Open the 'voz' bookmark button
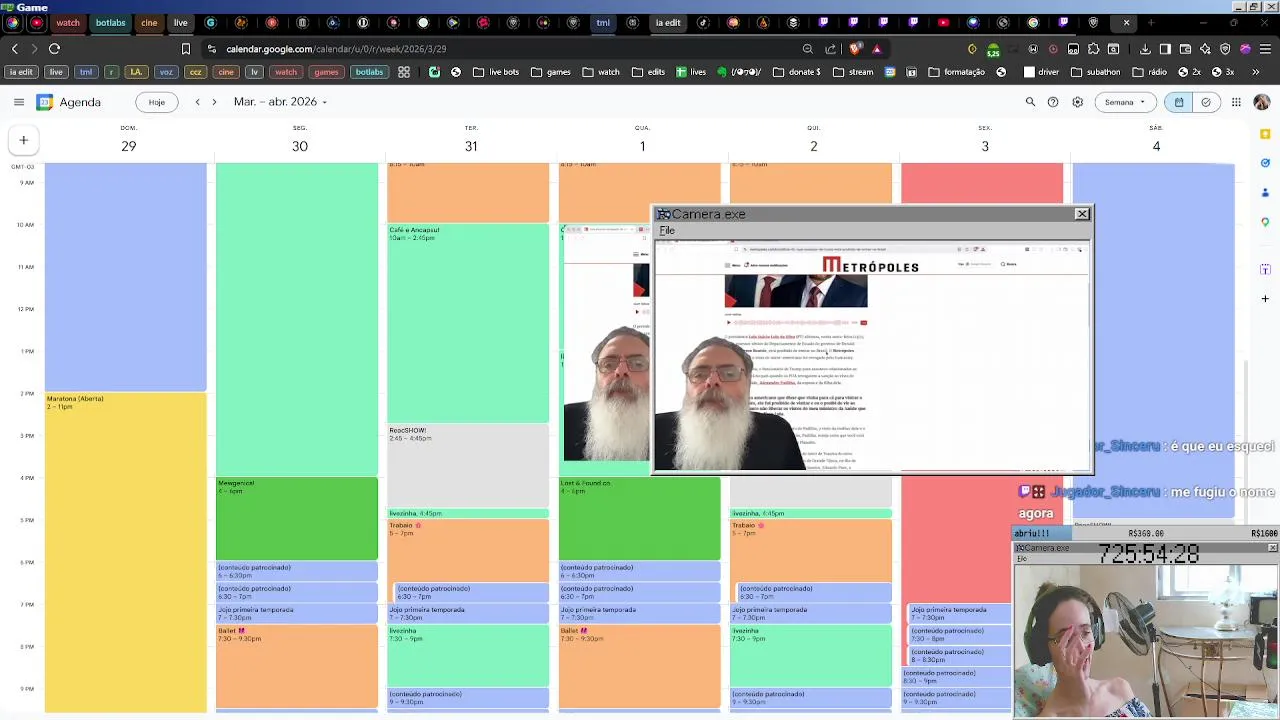 (166, 72)
